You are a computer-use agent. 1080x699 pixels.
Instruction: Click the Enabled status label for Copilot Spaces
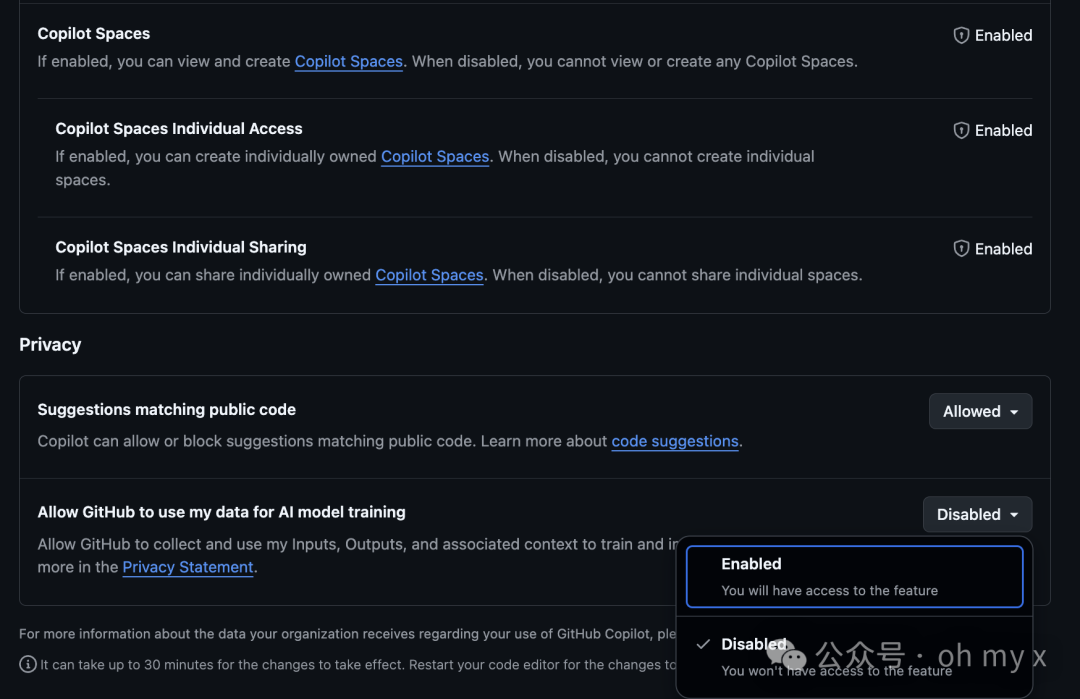(1003, 35)
